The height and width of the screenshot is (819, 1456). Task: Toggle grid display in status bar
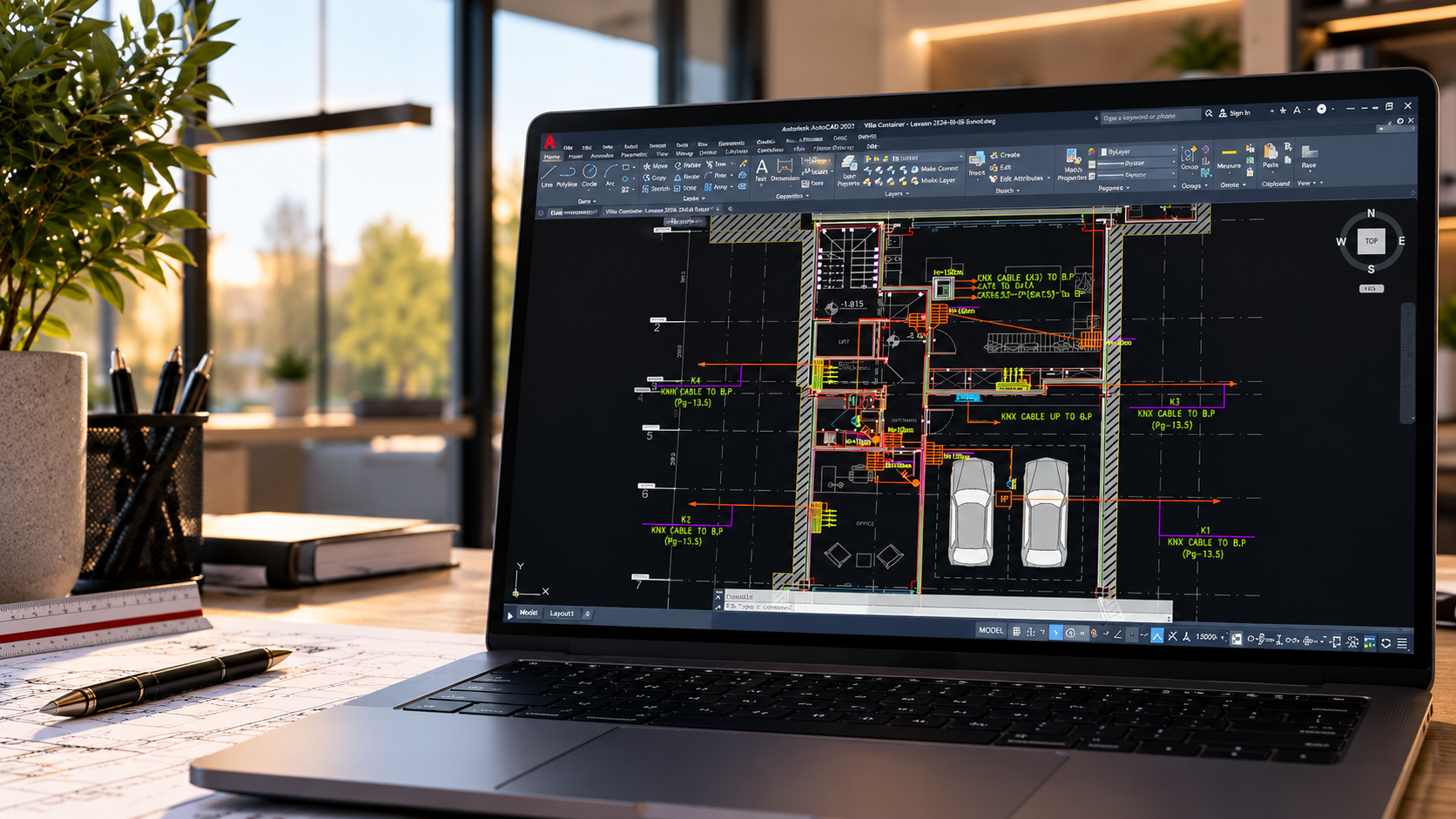[1016, 632]
